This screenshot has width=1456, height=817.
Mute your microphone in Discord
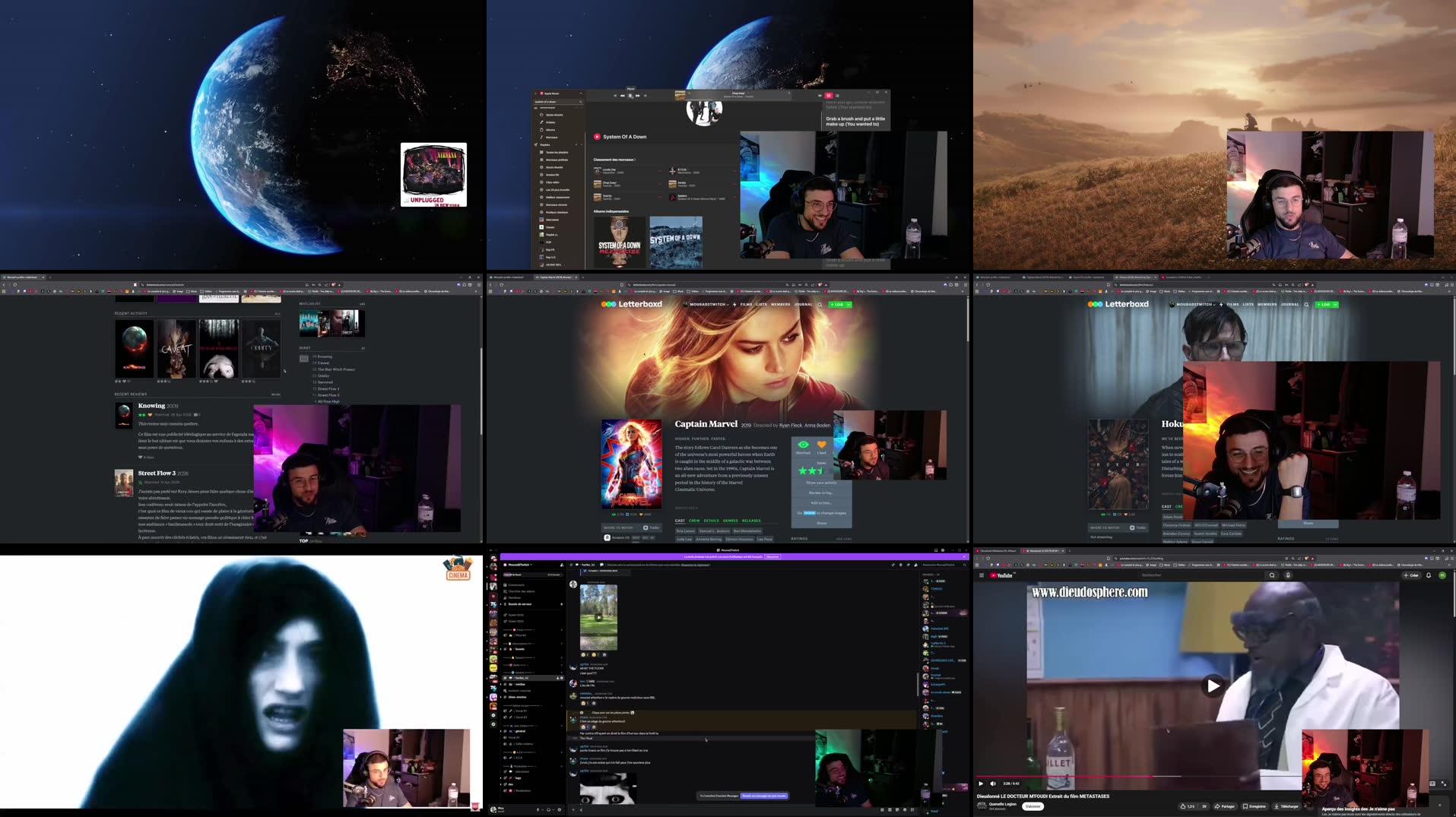538,809
